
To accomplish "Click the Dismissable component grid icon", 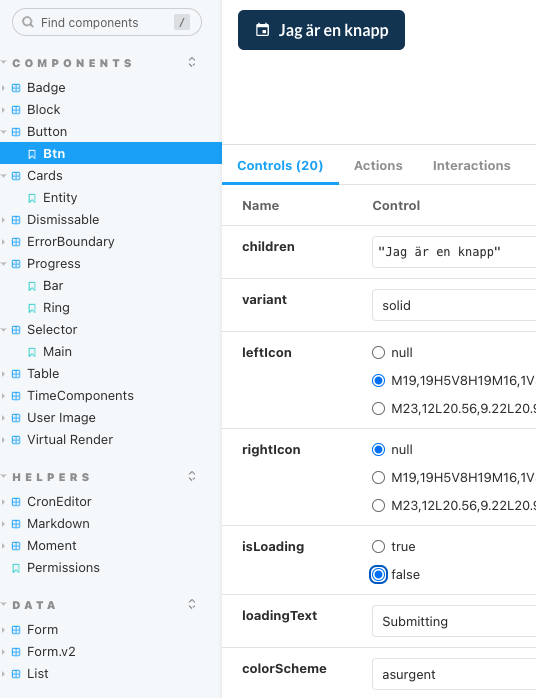I will pyautogui.click(x=16, y=220).
